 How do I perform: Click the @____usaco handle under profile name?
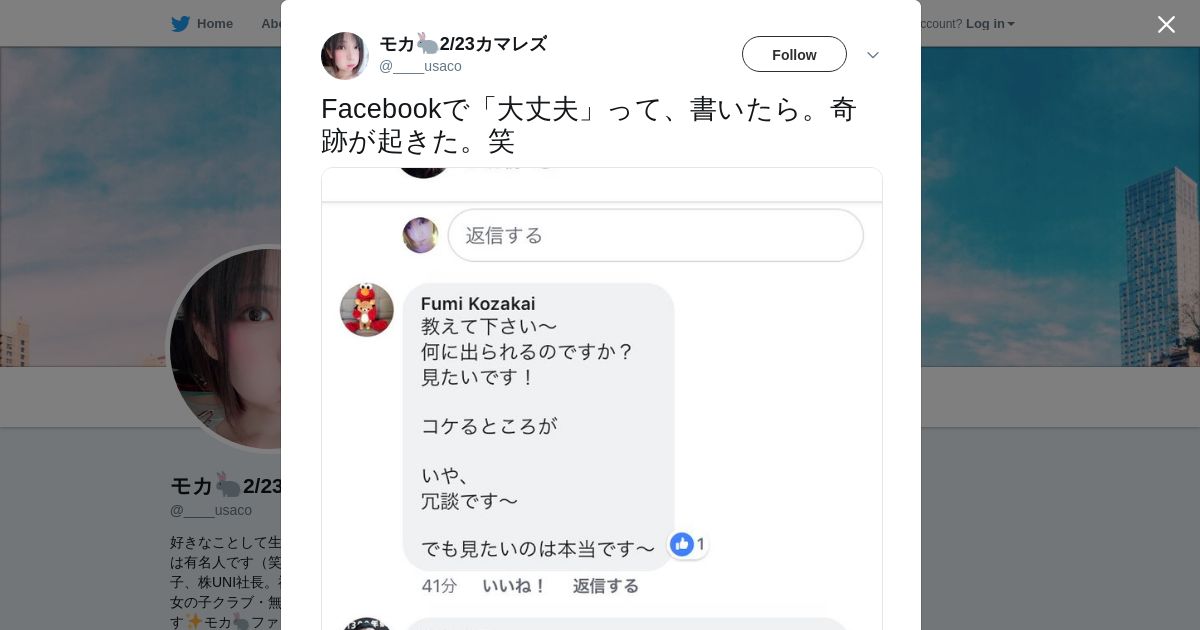coord(211,511)
